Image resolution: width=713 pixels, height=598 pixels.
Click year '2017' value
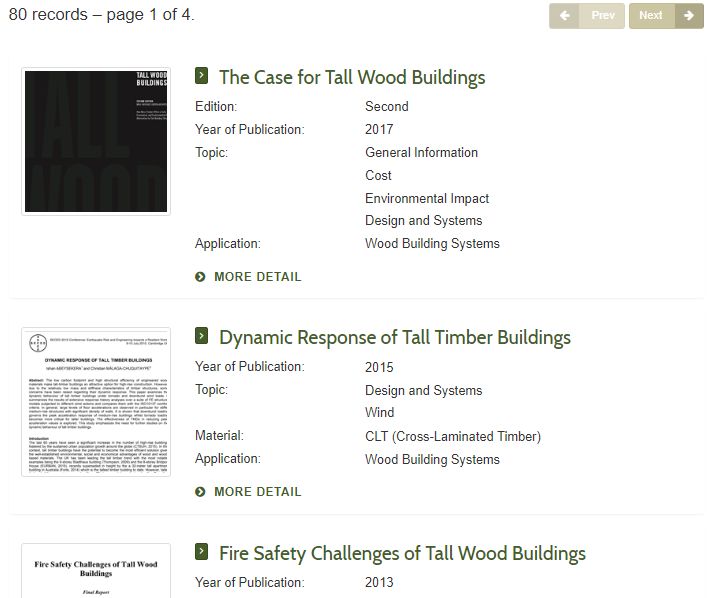(x=379, y=129)
